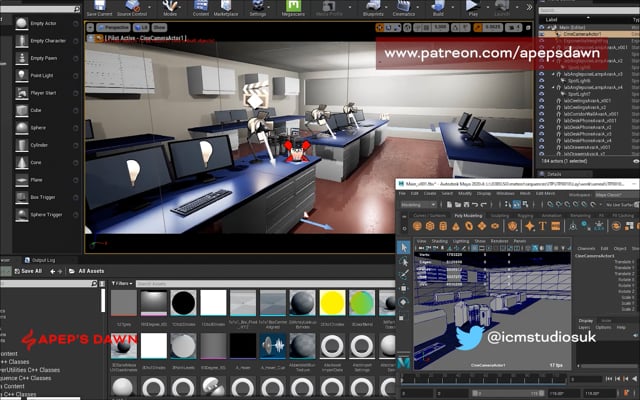Click the green Megascans icon
The width and height of the screenshot is (640, 400).
(x=293, y=7)
